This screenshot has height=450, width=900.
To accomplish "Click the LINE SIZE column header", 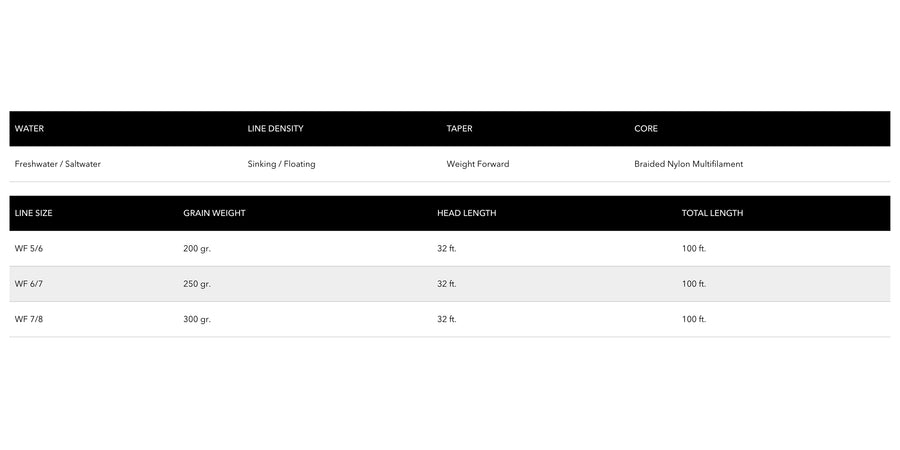I will tap(33, 213).
